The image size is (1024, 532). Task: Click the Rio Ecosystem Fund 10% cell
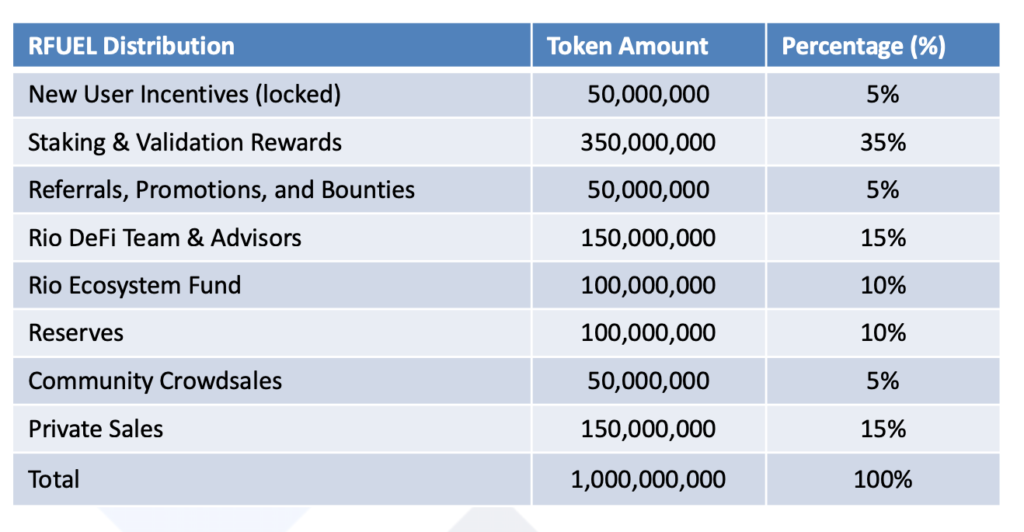point(883,285)
